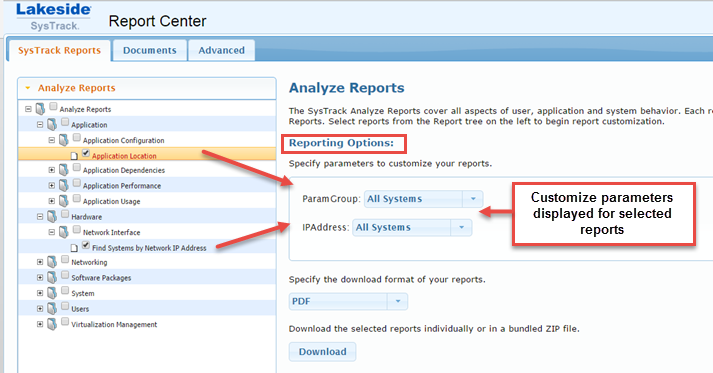Click the Lakeside SysTrack logo
The width and height of the screenshot is (713, 373).
(54, 17)
